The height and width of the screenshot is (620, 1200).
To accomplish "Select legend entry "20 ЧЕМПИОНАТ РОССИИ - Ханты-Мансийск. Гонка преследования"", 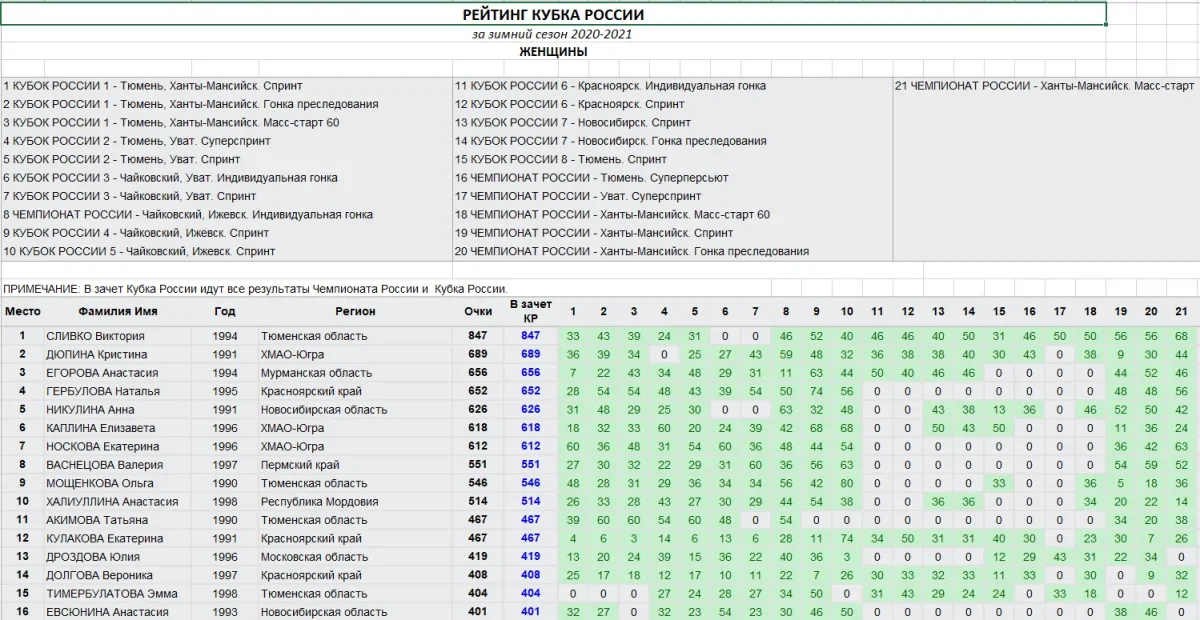I will point(632,251).
